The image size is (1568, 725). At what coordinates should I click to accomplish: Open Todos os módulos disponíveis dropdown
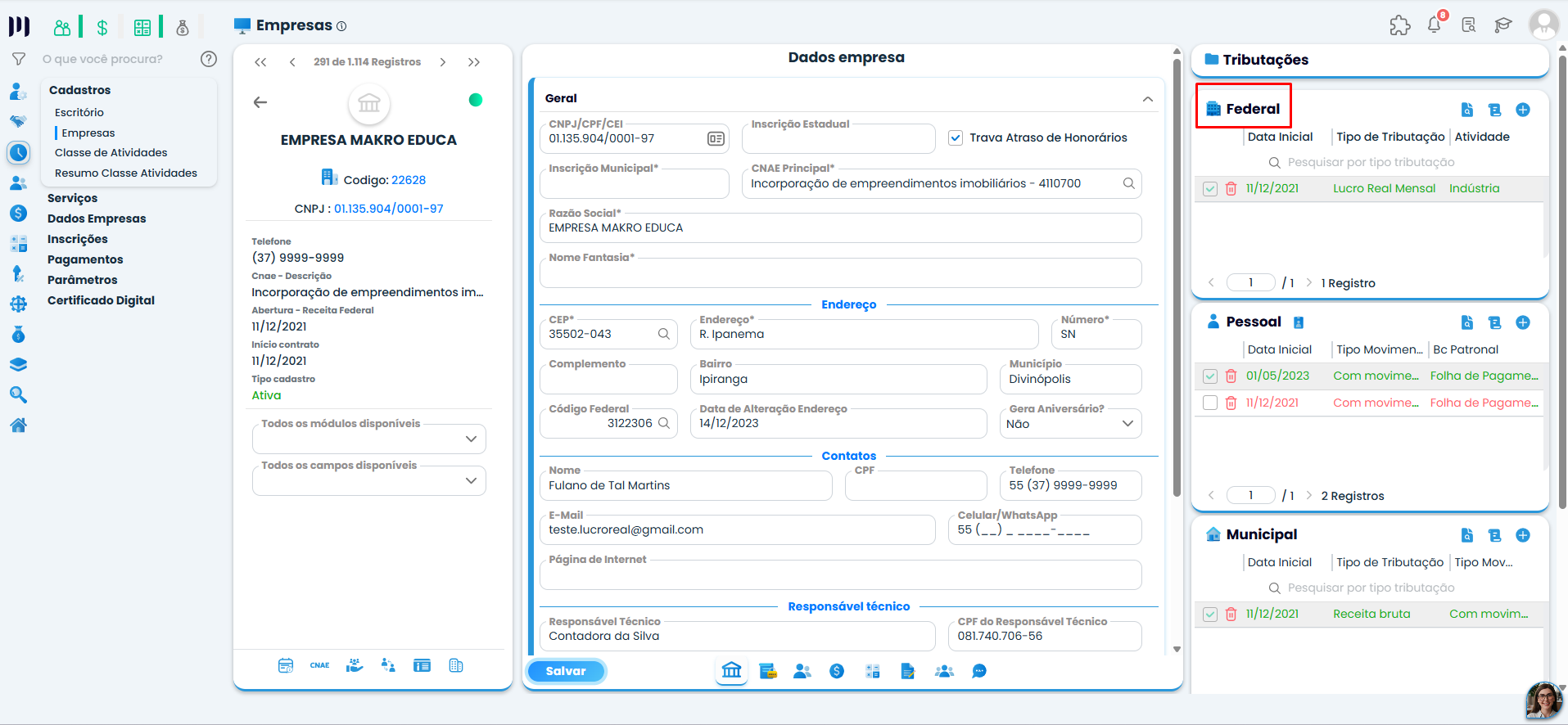click(x=369, y=439)
